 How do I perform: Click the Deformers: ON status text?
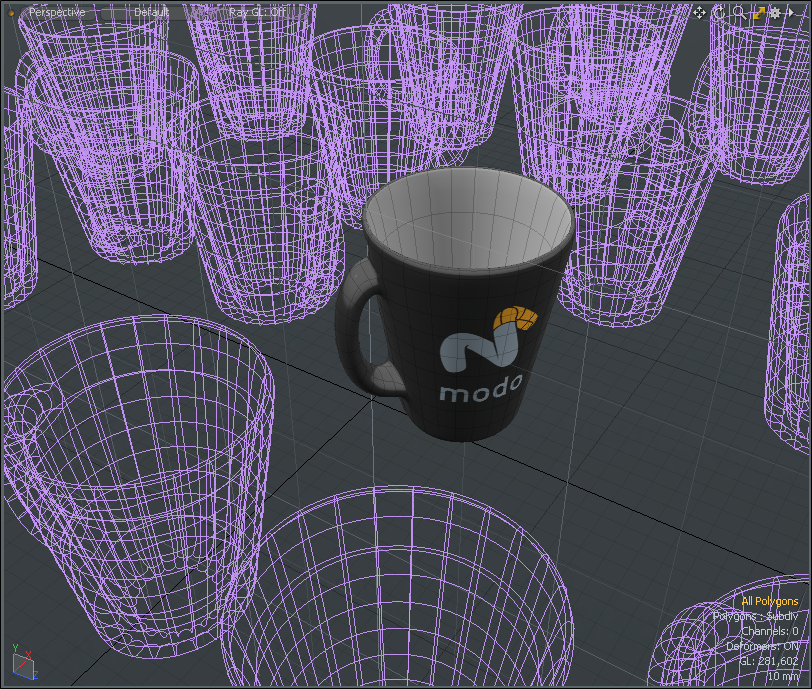coord(762,646)
